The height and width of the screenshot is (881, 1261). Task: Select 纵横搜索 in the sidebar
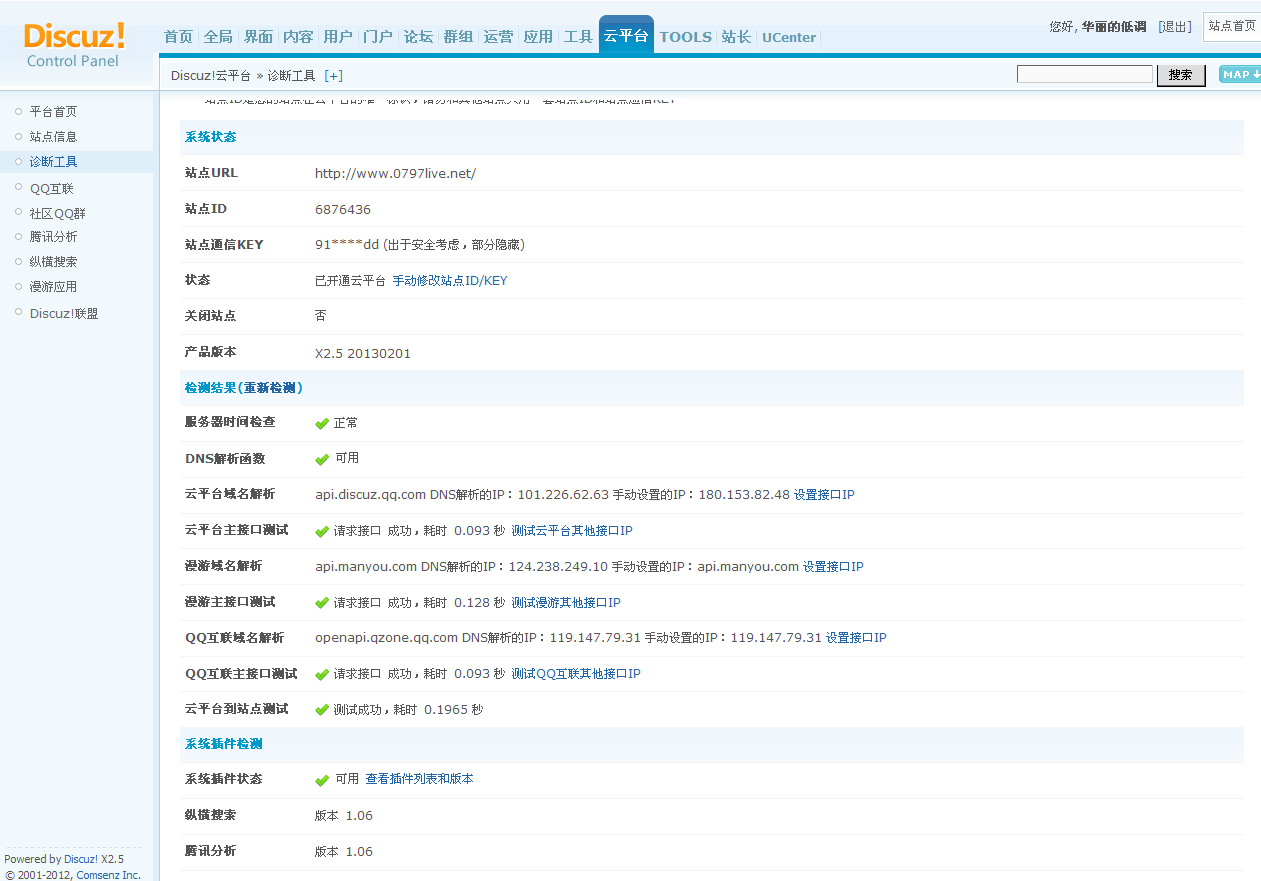(x=53, y=262)
